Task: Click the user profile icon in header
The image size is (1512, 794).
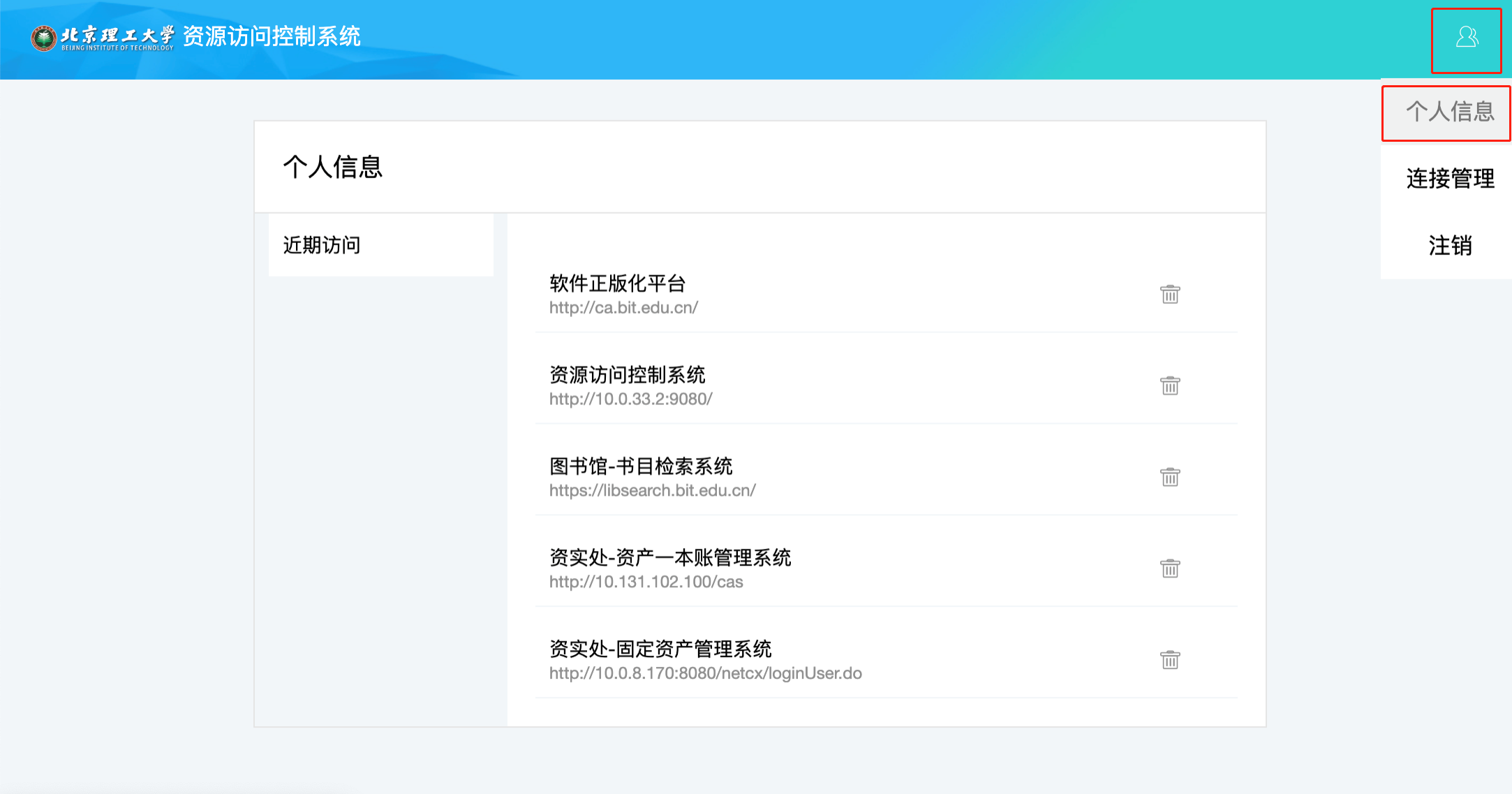Action: click(x=1466, y=38)
